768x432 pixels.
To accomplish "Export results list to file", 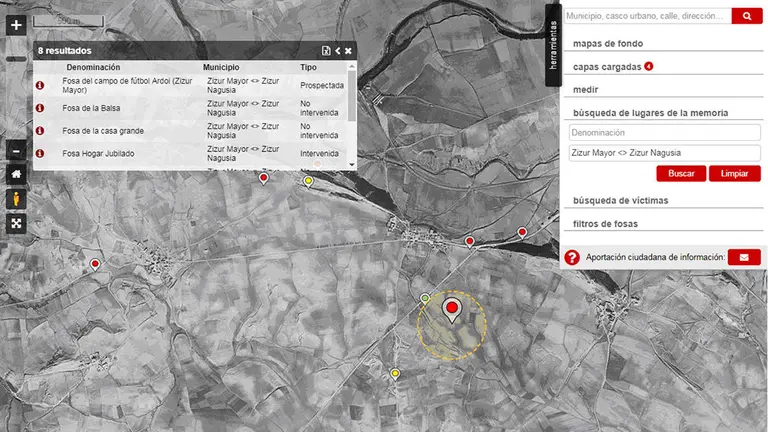I will [326, 50].
